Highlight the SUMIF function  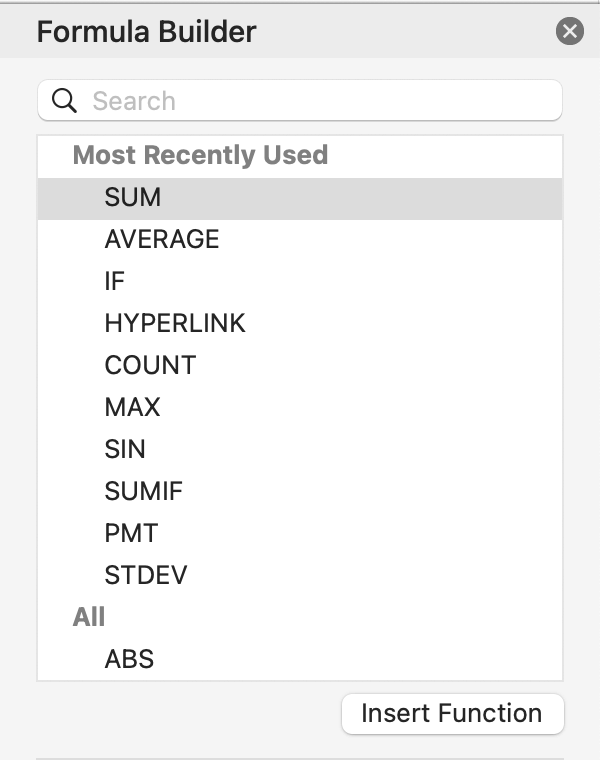143,491
